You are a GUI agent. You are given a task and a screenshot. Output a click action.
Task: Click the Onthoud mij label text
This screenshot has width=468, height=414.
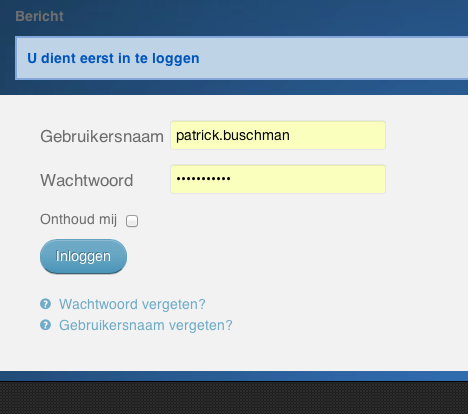[79, 220]
